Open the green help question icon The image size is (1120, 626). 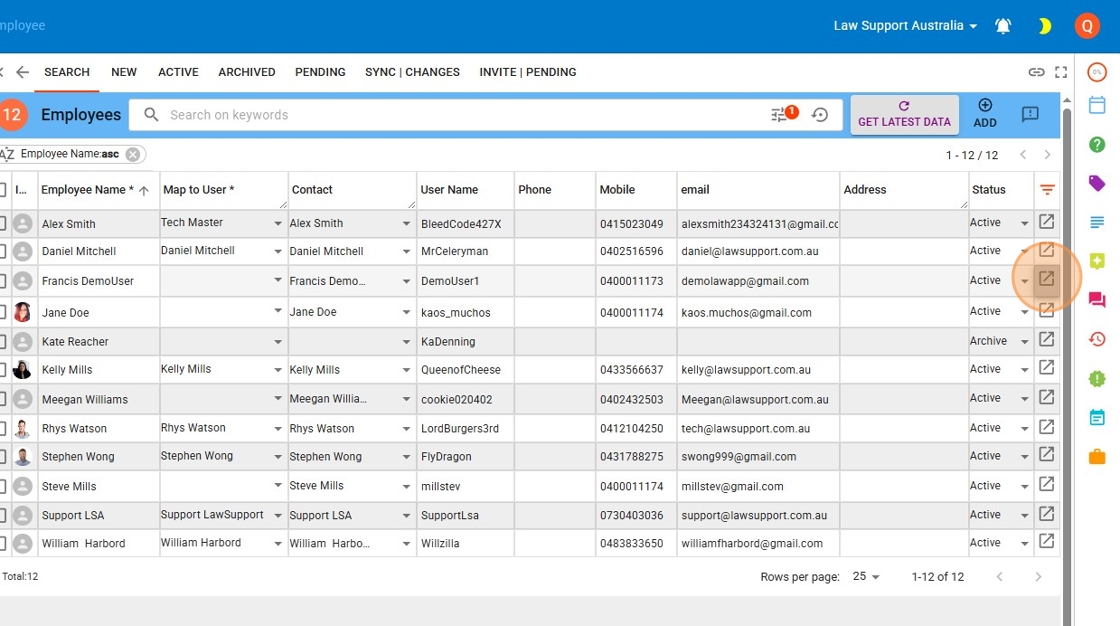1097,144
